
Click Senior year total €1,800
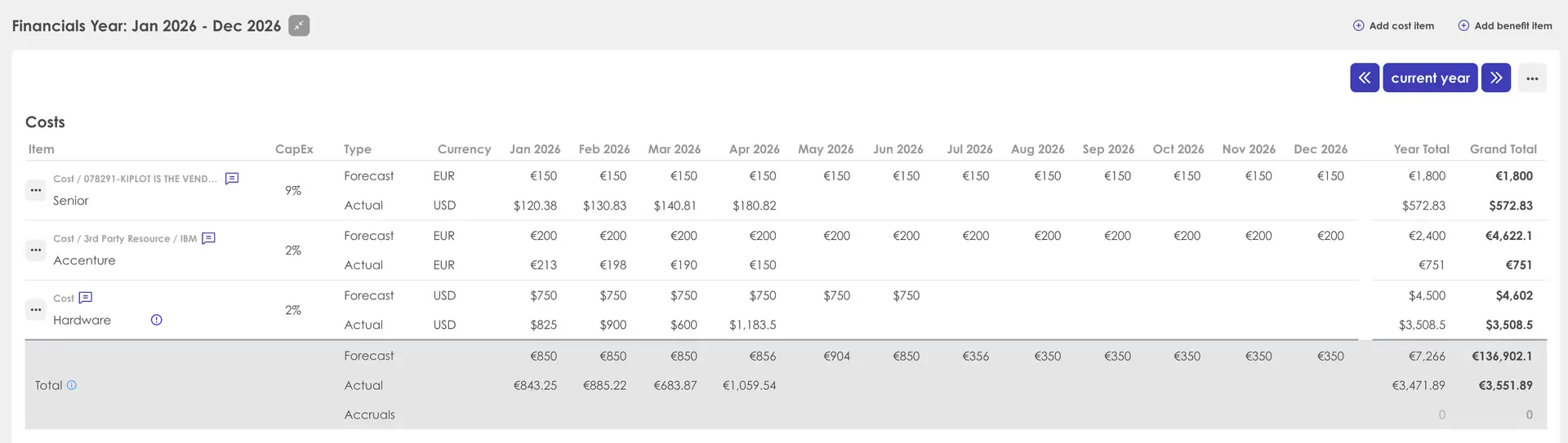coord(1427,176)
